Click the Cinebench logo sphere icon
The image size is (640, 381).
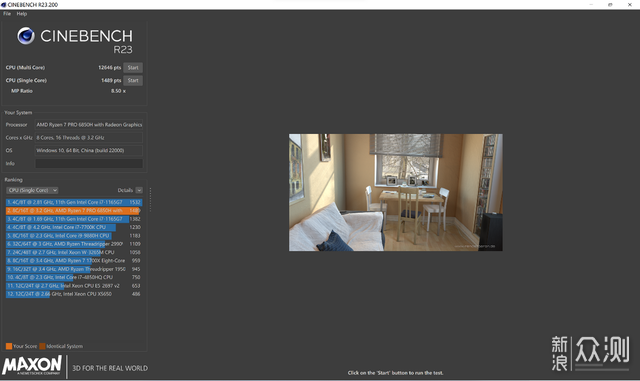coord(26,36)
